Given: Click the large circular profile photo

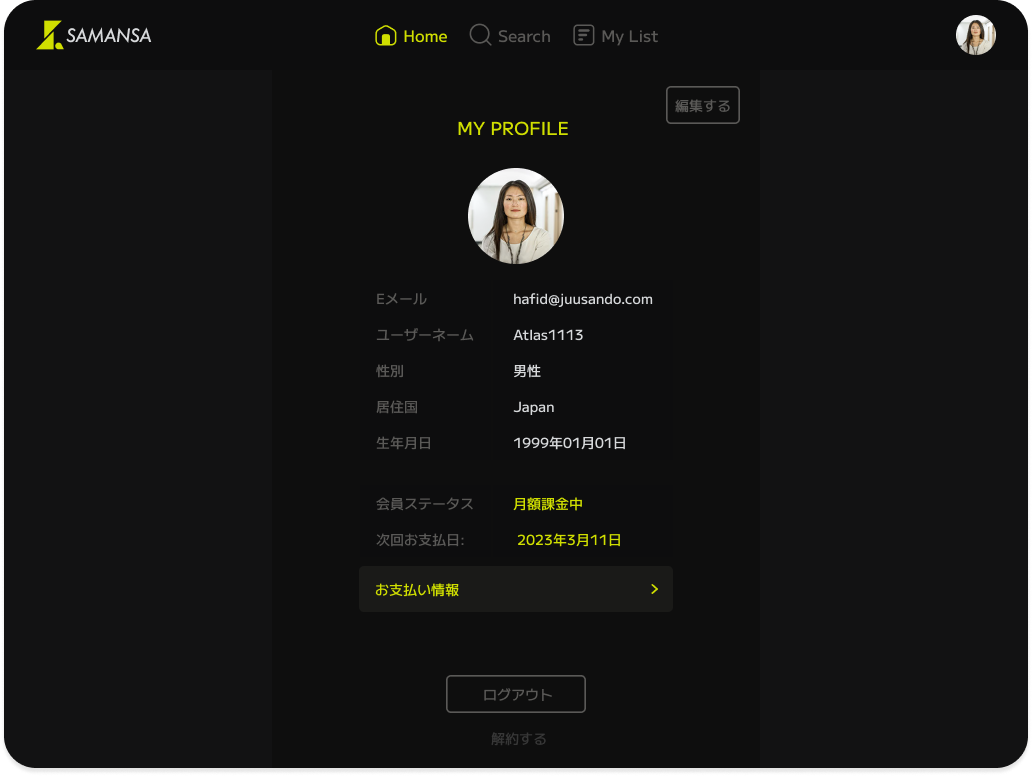Looking at the screenshot, I should (x=516, y=216).
